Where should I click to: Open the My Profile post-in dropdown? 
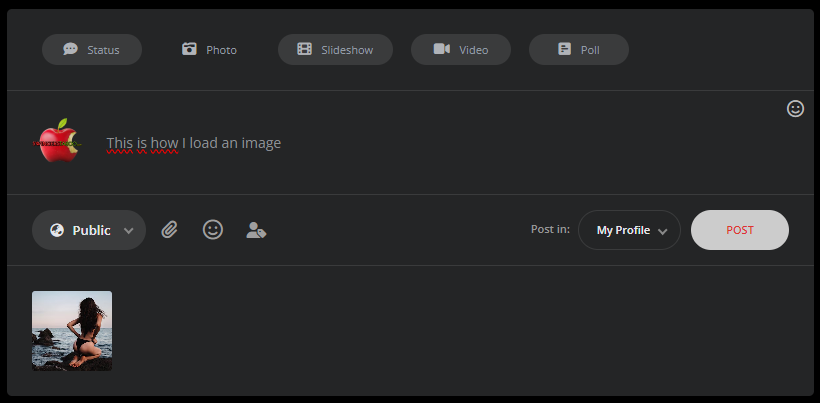pyautogui.click(x=629, y=230)
